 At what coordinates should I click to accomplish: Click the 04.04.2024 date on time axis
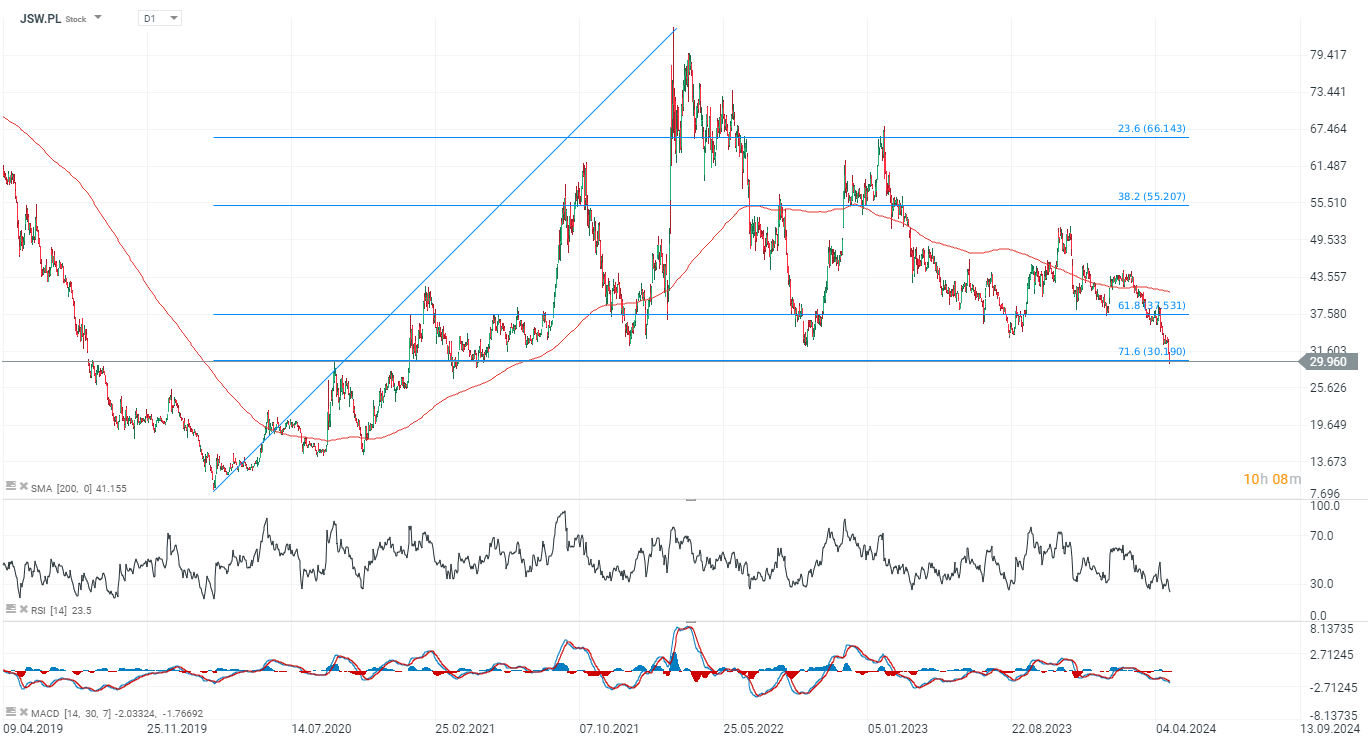point(1185,731)
